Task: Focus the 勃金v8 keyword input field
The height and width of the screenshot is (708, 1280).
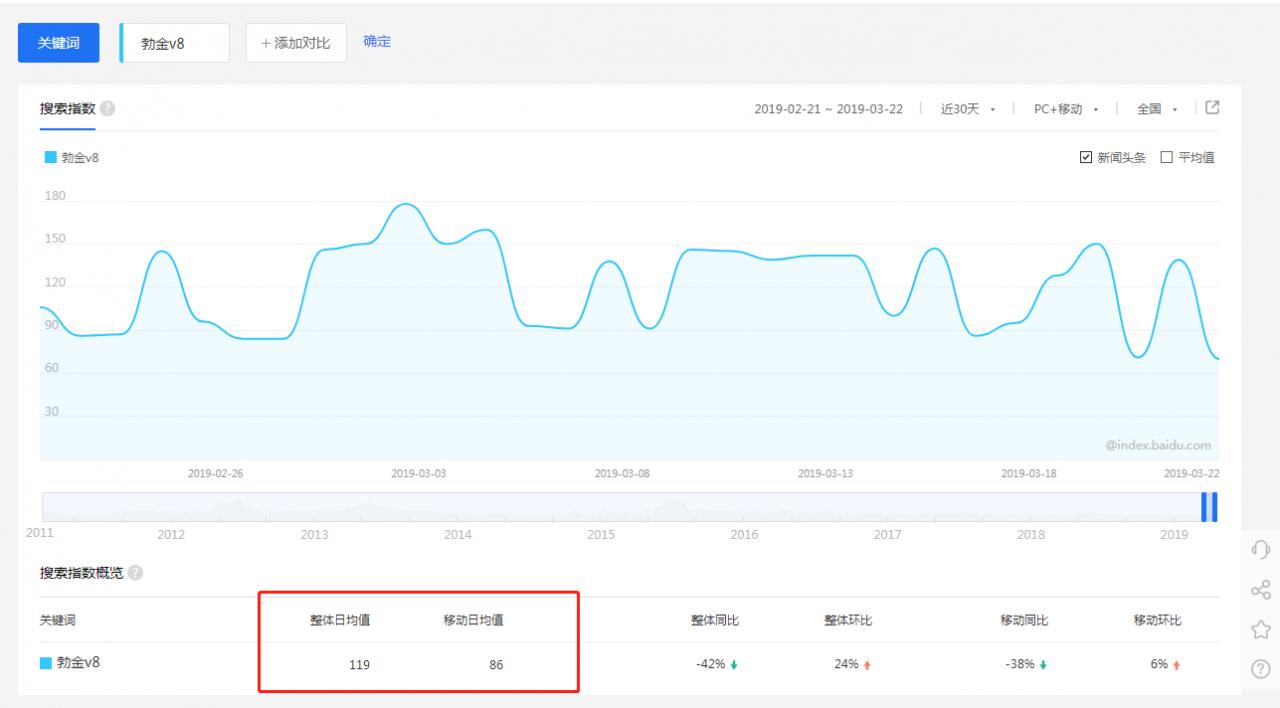Action: click(175, 43)
